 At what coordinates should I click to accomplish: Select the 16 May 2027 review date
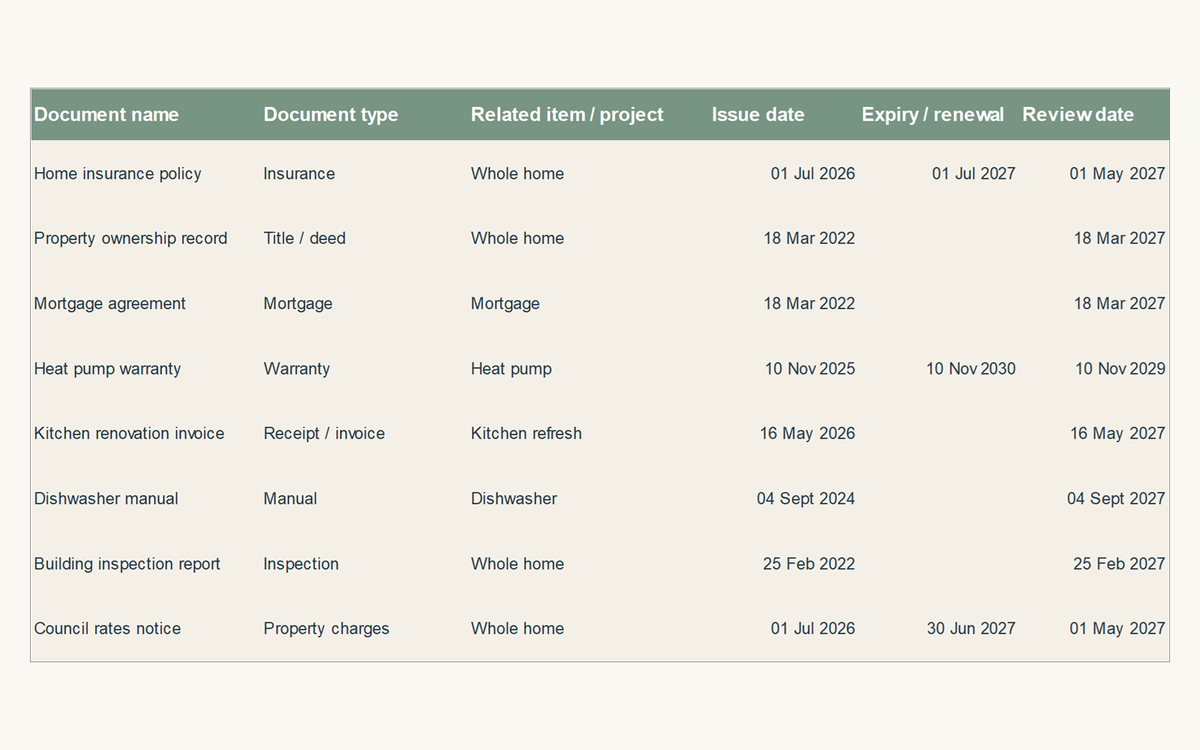[x=1117, y=433]
